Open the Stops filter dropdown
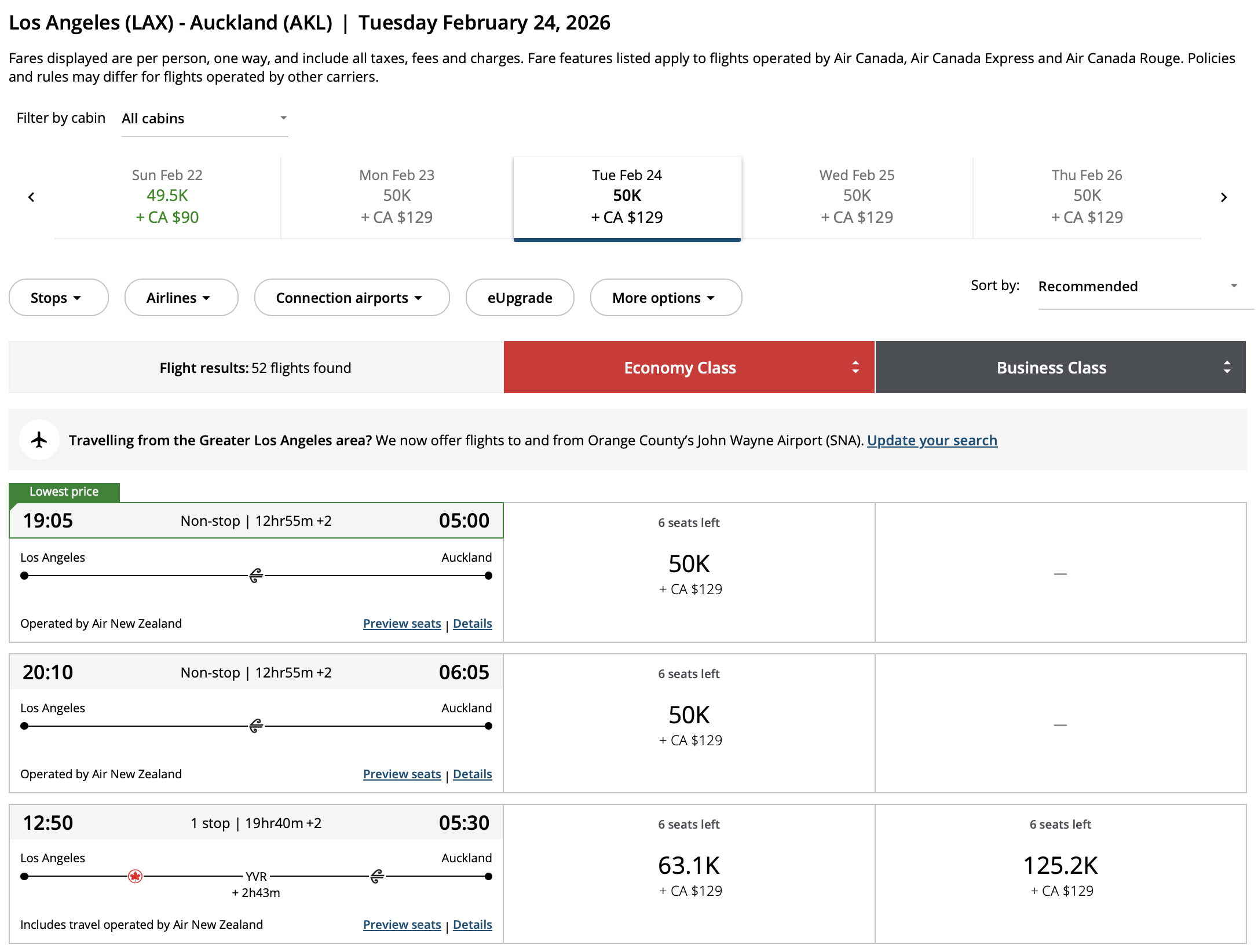This screenshot has width=1258, height=952. (x=58, y=297)
